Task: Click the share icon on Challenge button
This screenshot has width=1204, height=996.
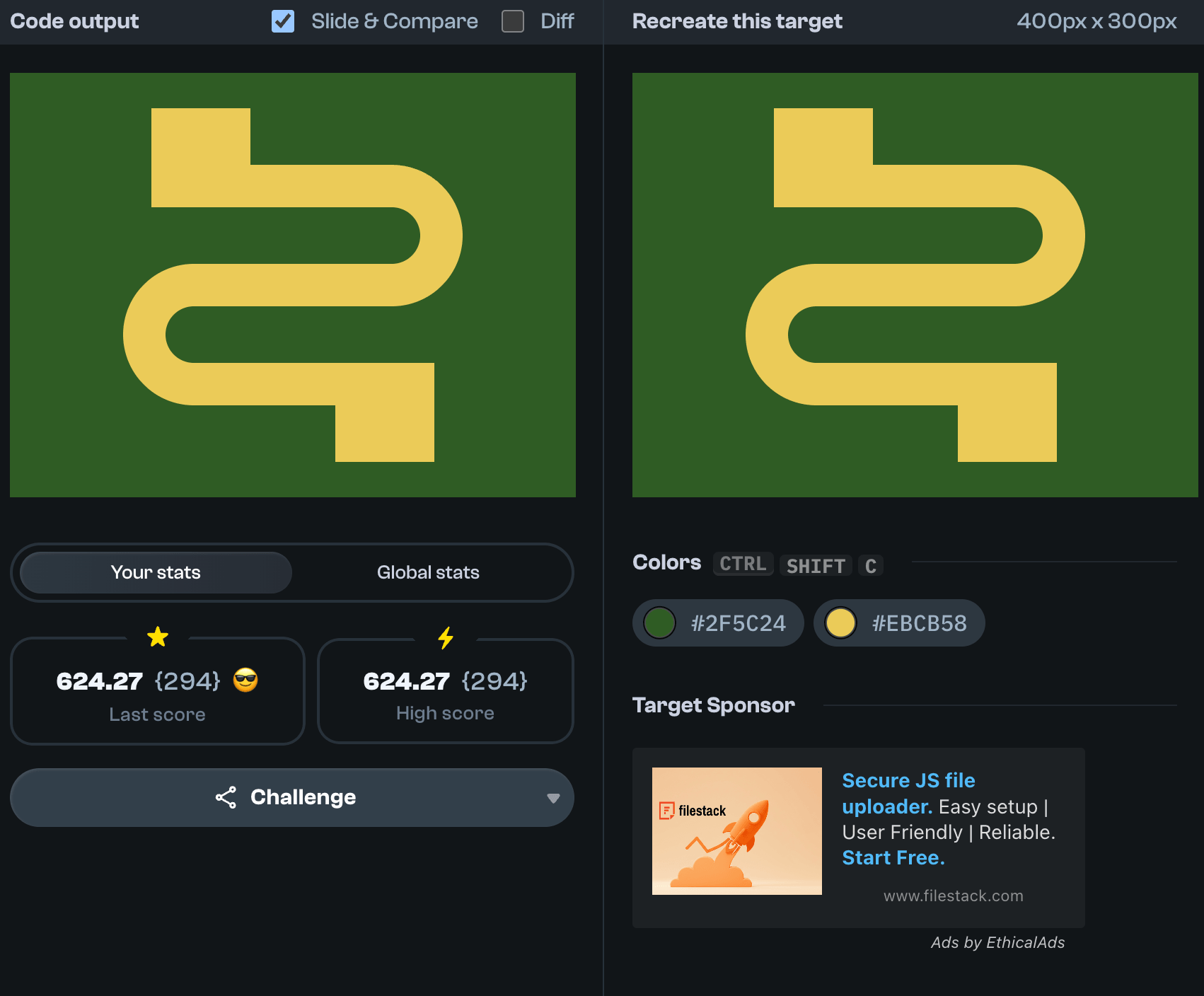Action: point(226,797)
